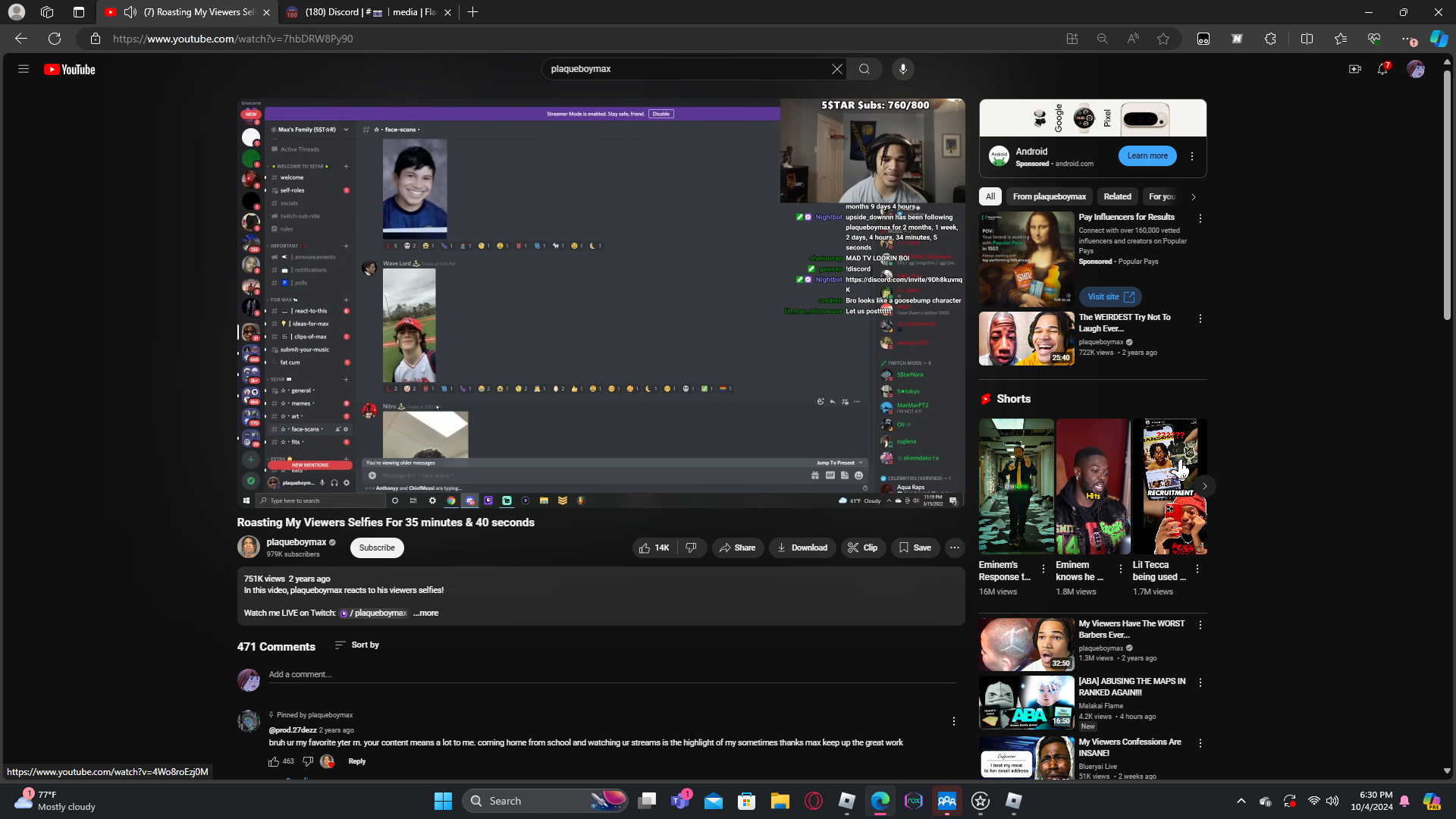The width and height of the screenshot is (1456, 819).
Task: Expand the description with ...more
Action: [x=426, y=613]
